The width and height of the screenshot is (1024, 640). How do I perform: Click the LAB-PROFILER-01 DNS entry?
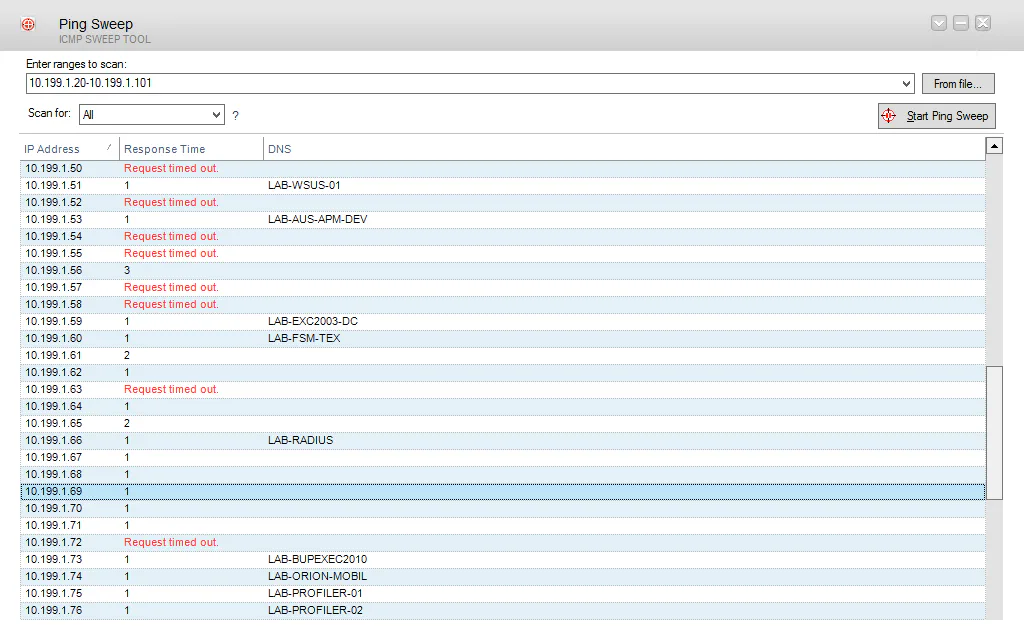315,593
